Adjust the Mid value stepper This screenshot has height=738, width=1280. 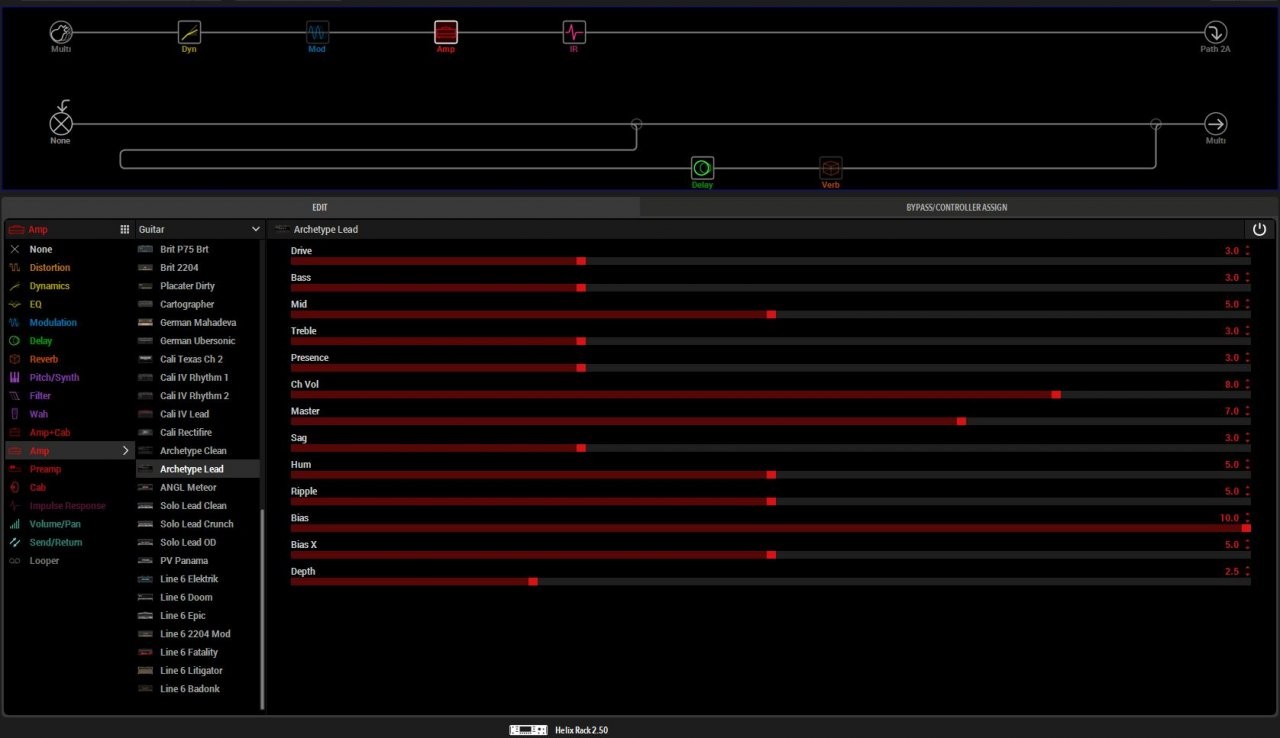pos(1247,304)
